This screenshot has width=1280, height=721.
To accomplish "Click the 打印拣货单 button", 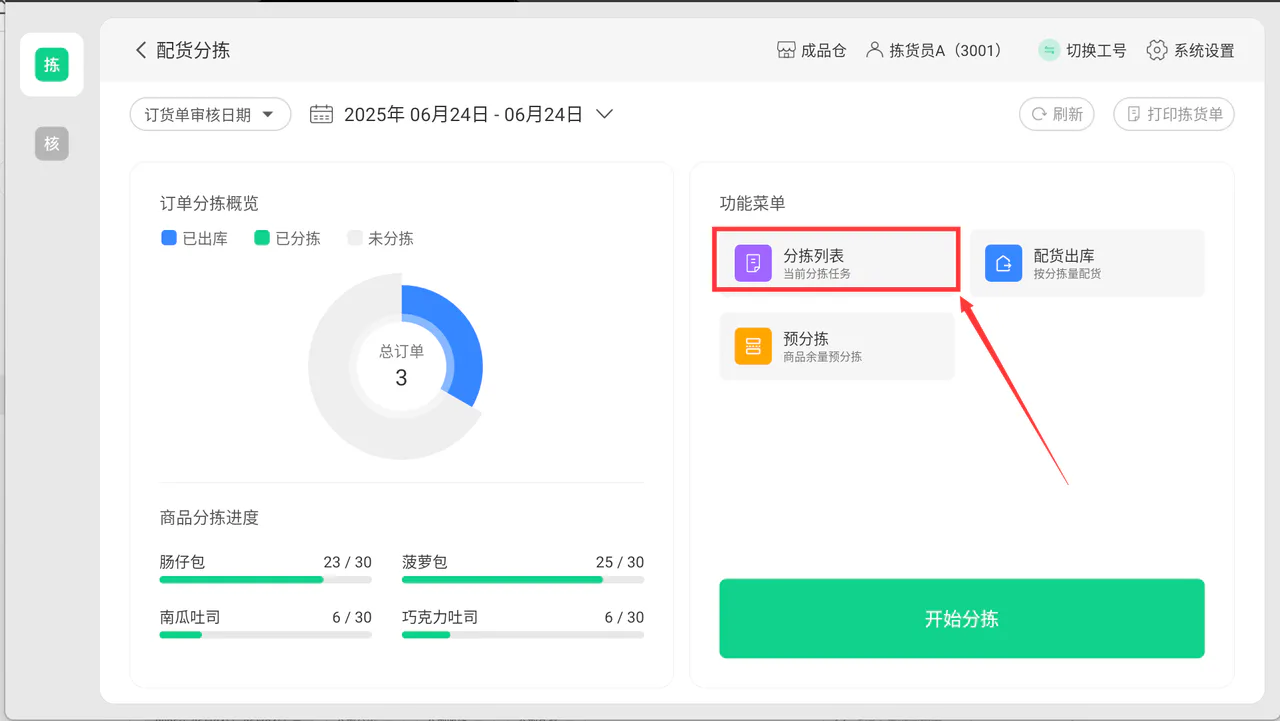I will click(x=1174, y=114).
